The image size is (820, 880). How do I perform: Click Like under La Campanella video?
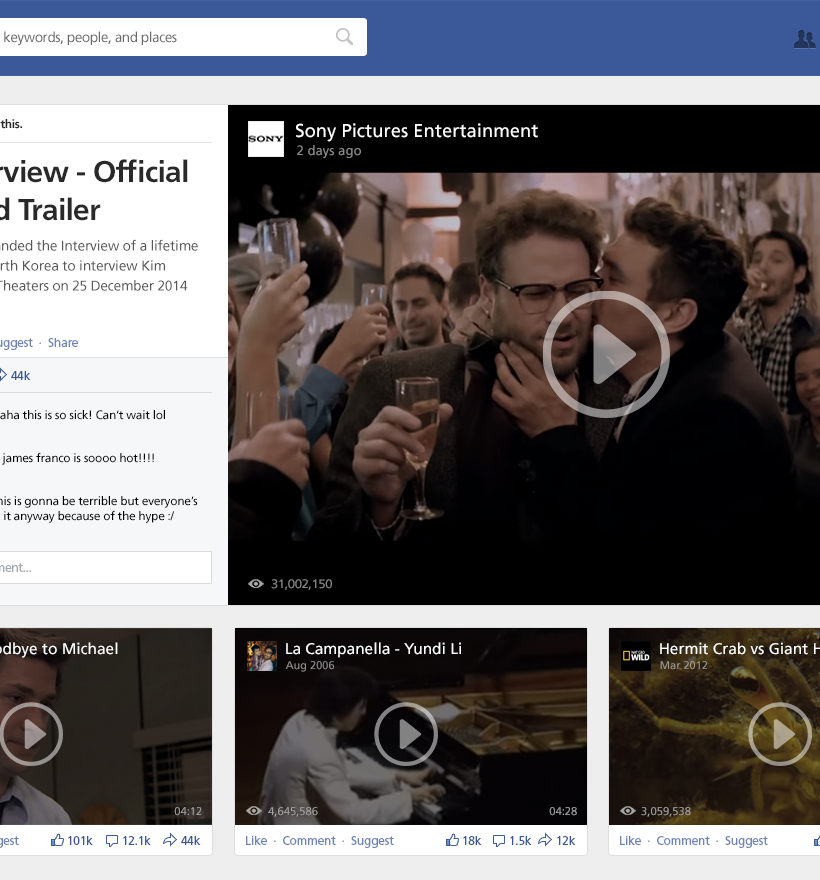click(256, 841)
